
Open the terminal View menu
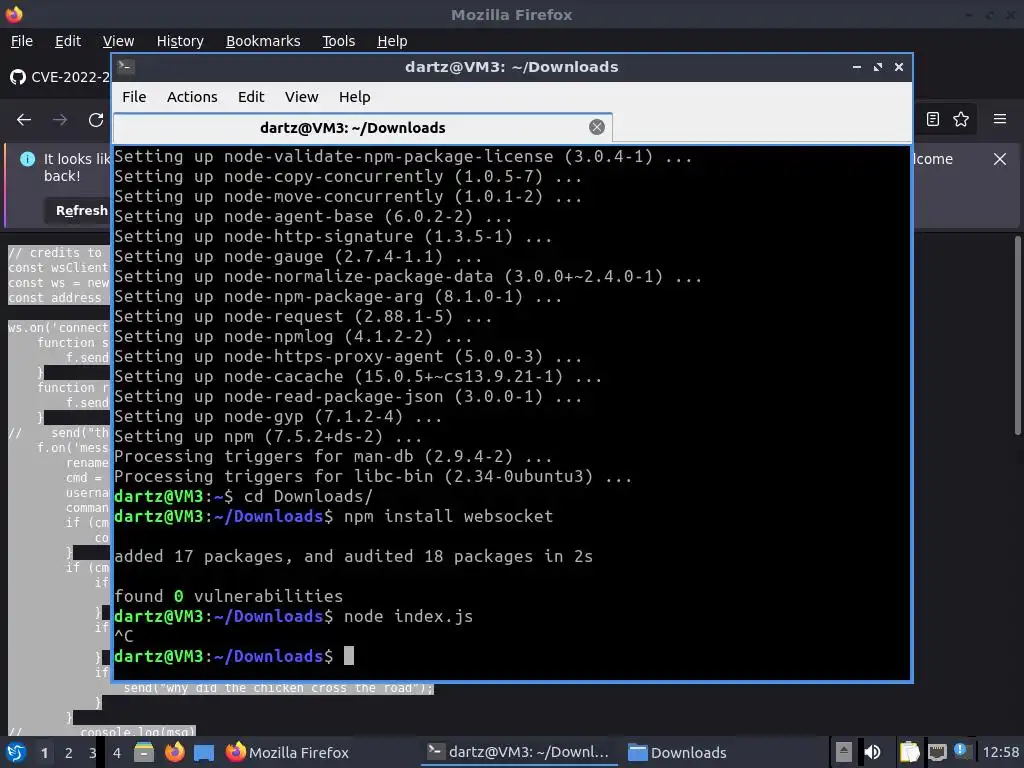tap(301, 97)
